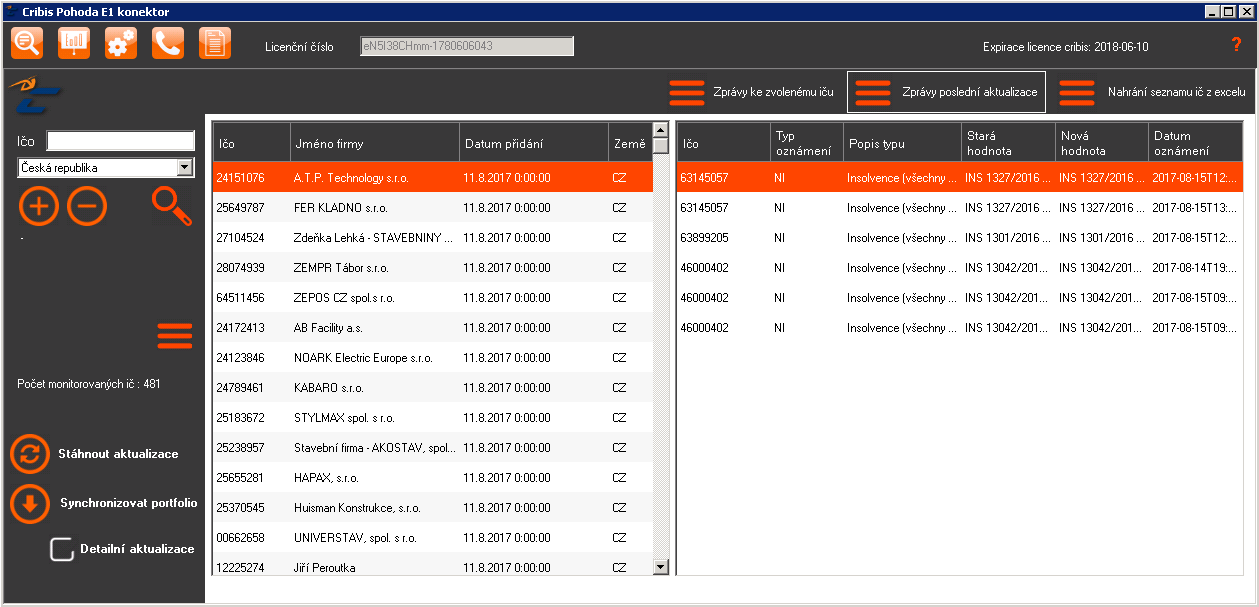Switch to Zprávy ke zvolenému iču
Image resolution: width=1259 pixels, height=607 pixels.
pos(752,91)
